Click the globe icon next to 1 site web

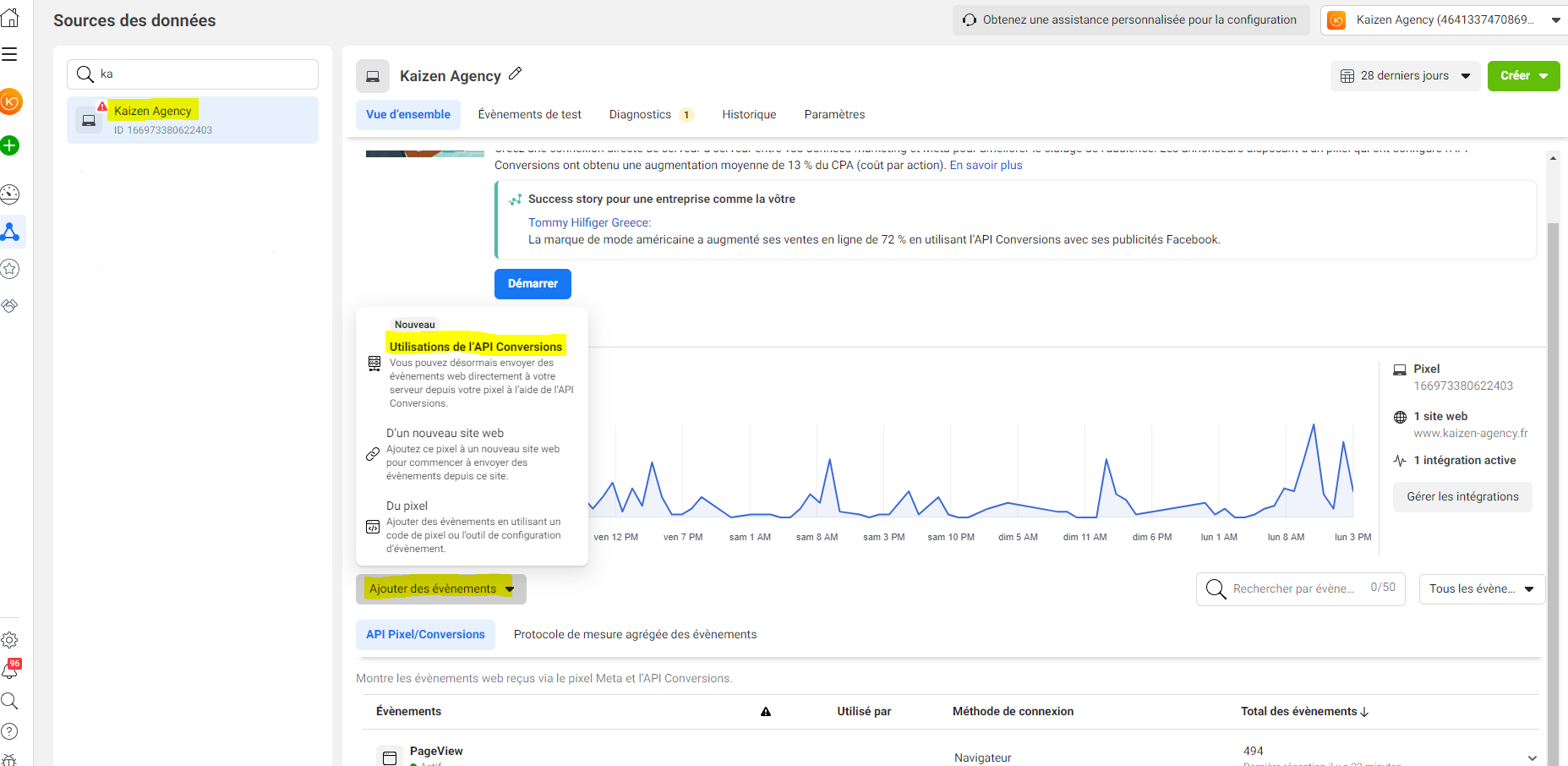pos(1400,417)
